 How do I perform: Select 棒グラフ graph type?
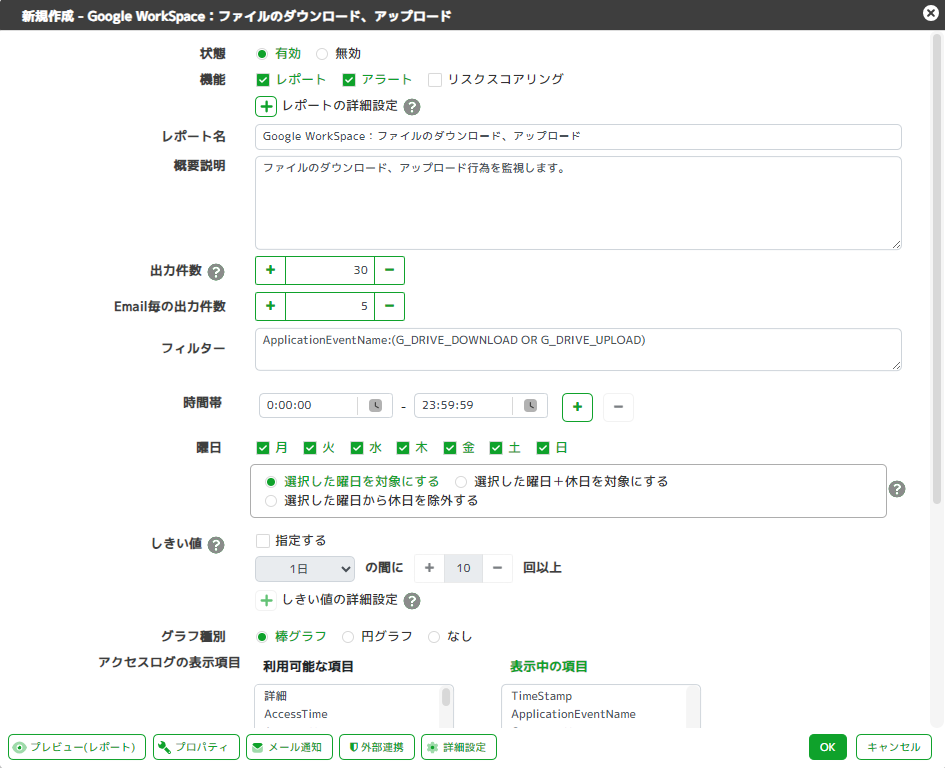(262, 637)
